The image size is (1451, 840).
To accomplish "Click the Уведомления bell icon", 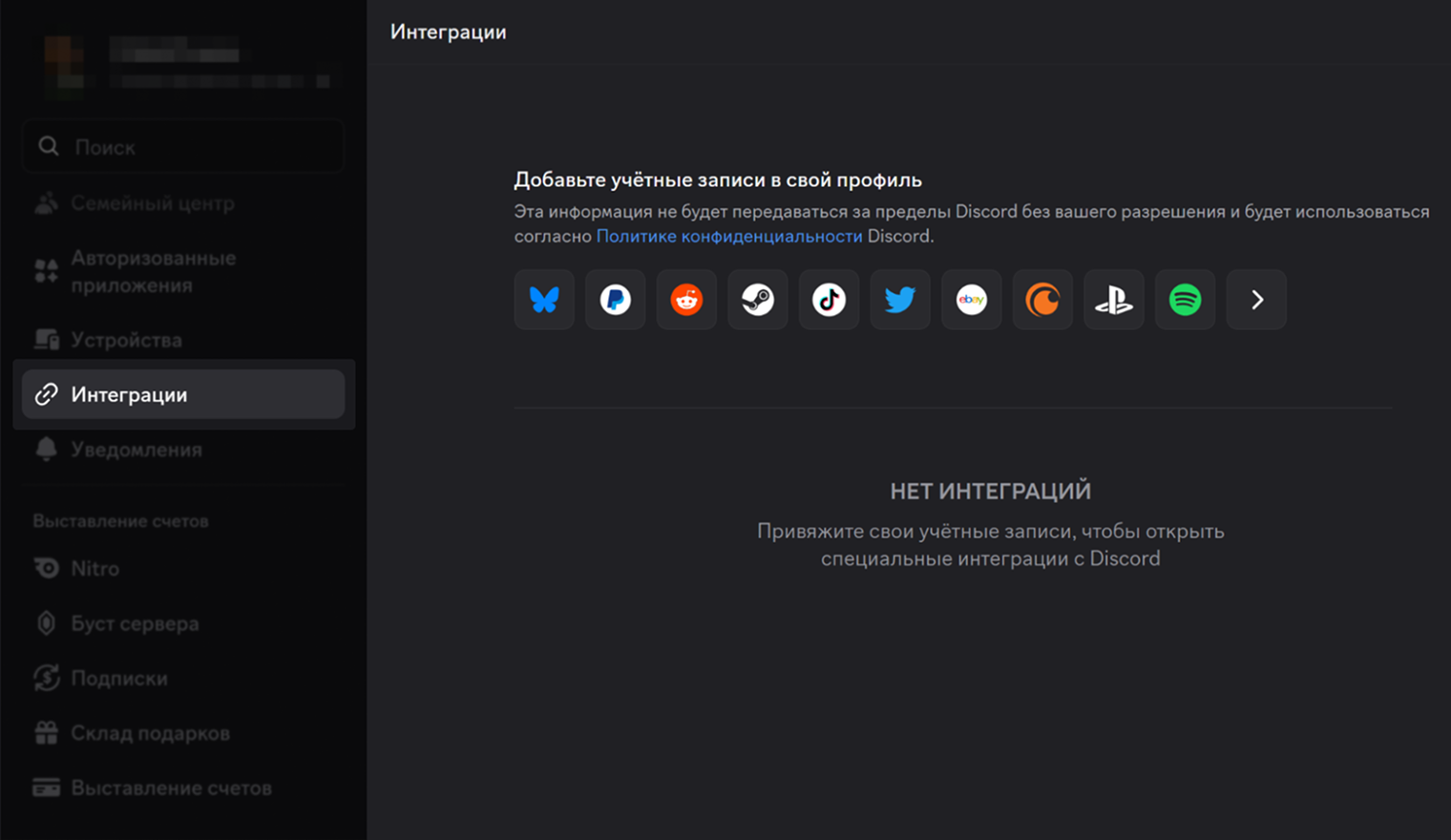I will click(x=46, y=449).
